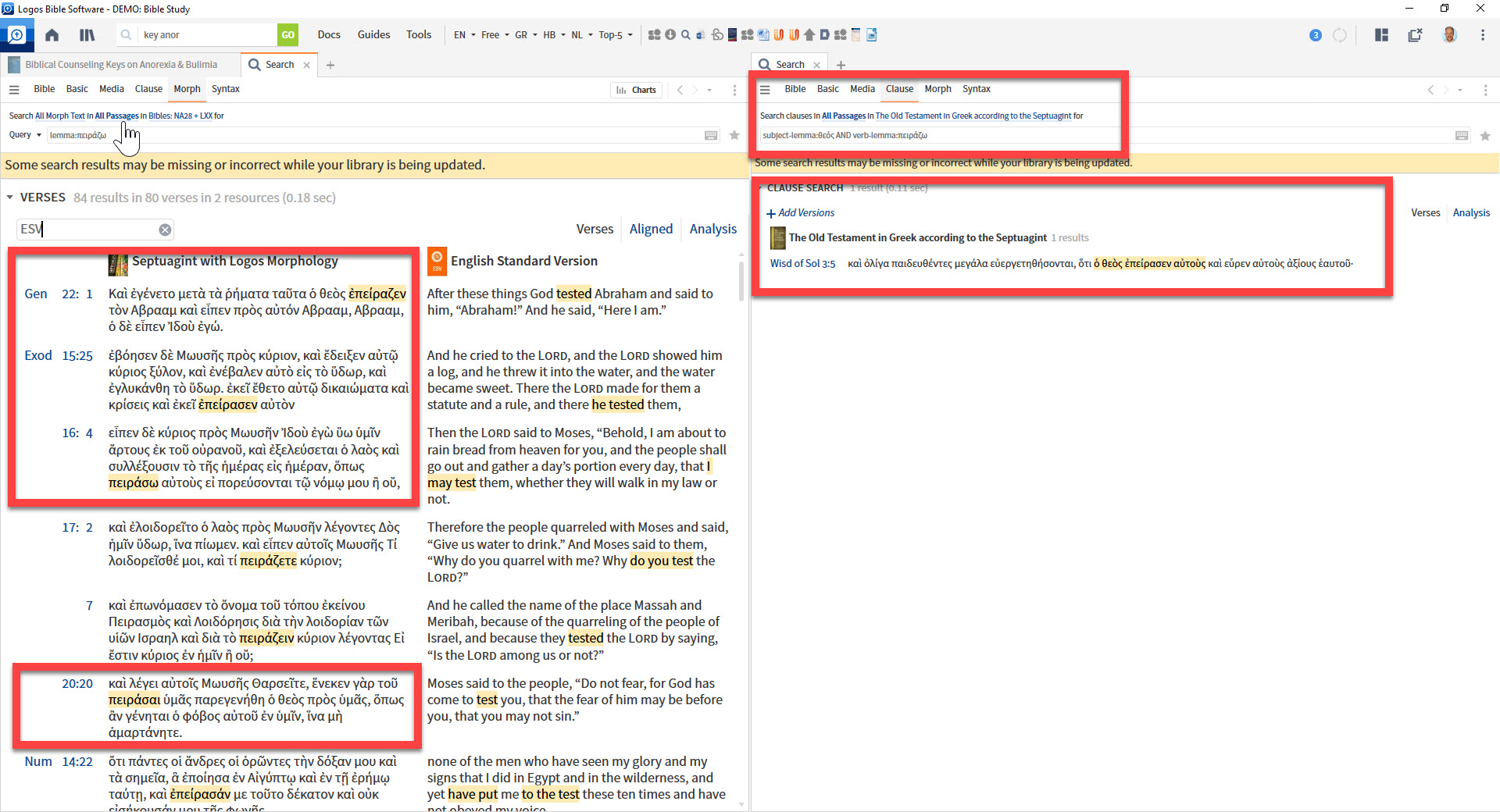This screenshot has height=812, width=1500.
Task: Click the second orange U shortcut icon
Action: [794, 34]
